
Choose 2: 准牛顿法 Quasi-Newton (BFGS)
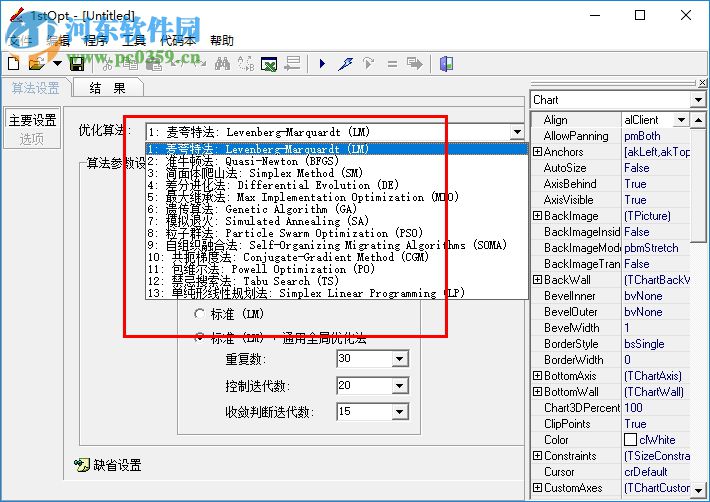[x=336, y=161]
